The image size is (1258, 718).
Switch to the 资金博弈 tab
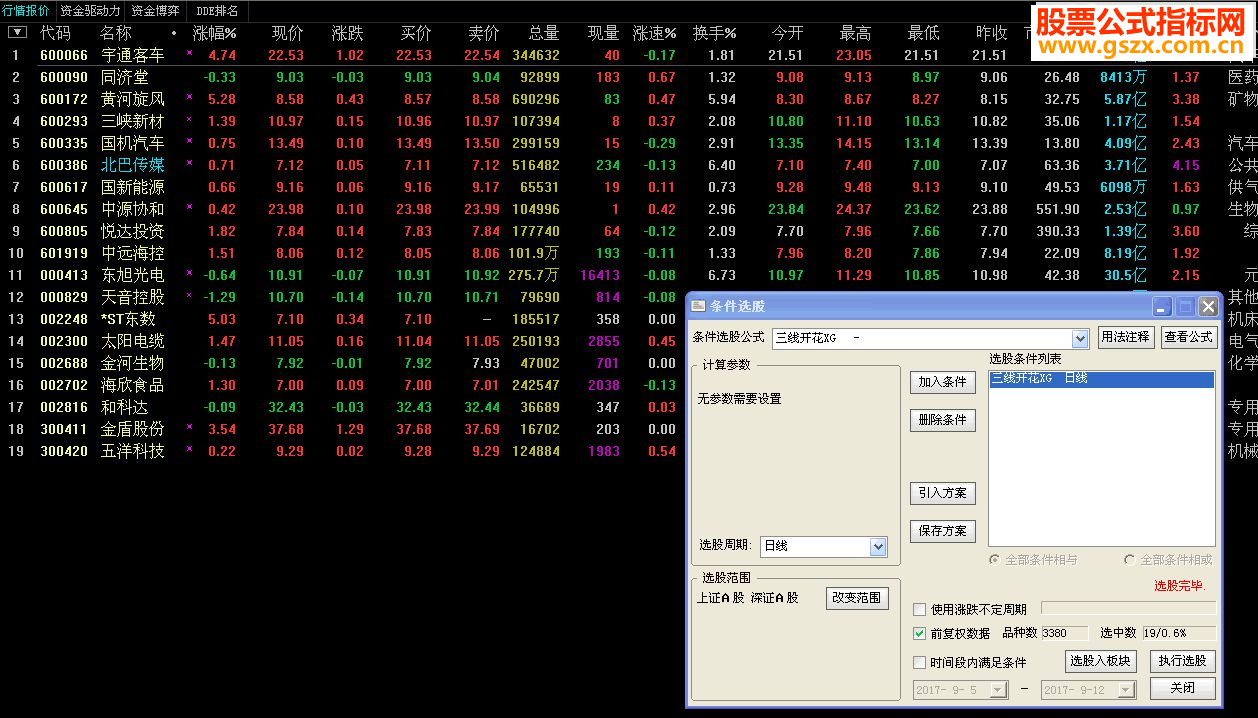point(155,11)
